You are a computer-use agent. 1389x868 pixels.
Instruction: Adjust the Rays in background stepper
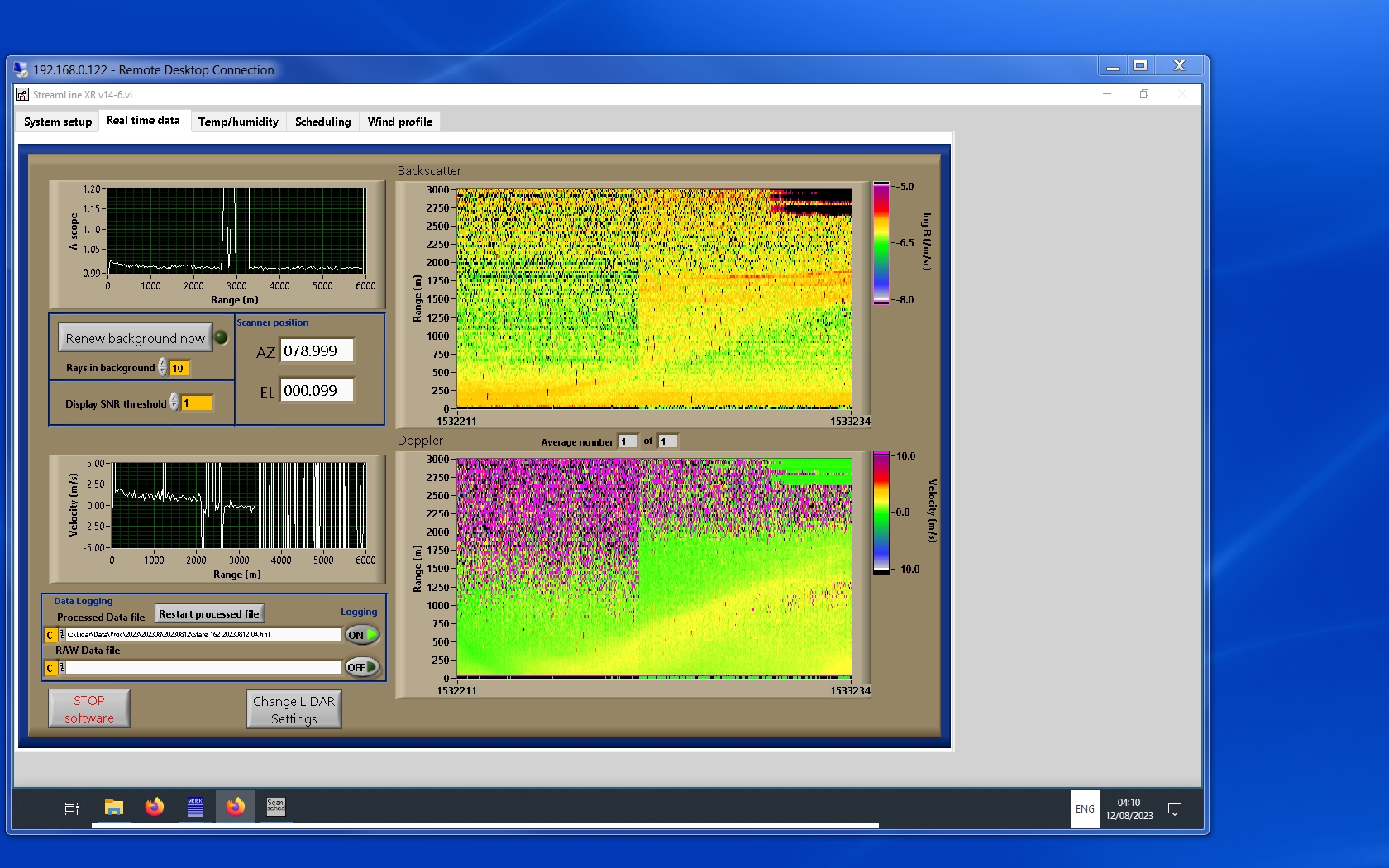[x=163, y=368]
